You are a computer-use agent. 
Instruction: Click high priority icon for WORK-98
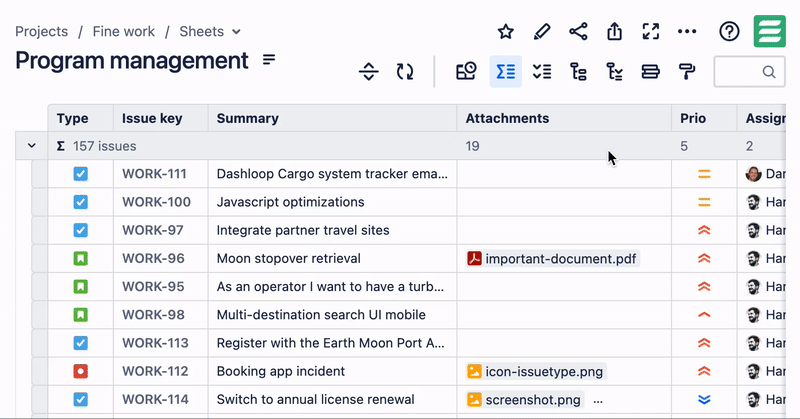(x=704, y=315)
